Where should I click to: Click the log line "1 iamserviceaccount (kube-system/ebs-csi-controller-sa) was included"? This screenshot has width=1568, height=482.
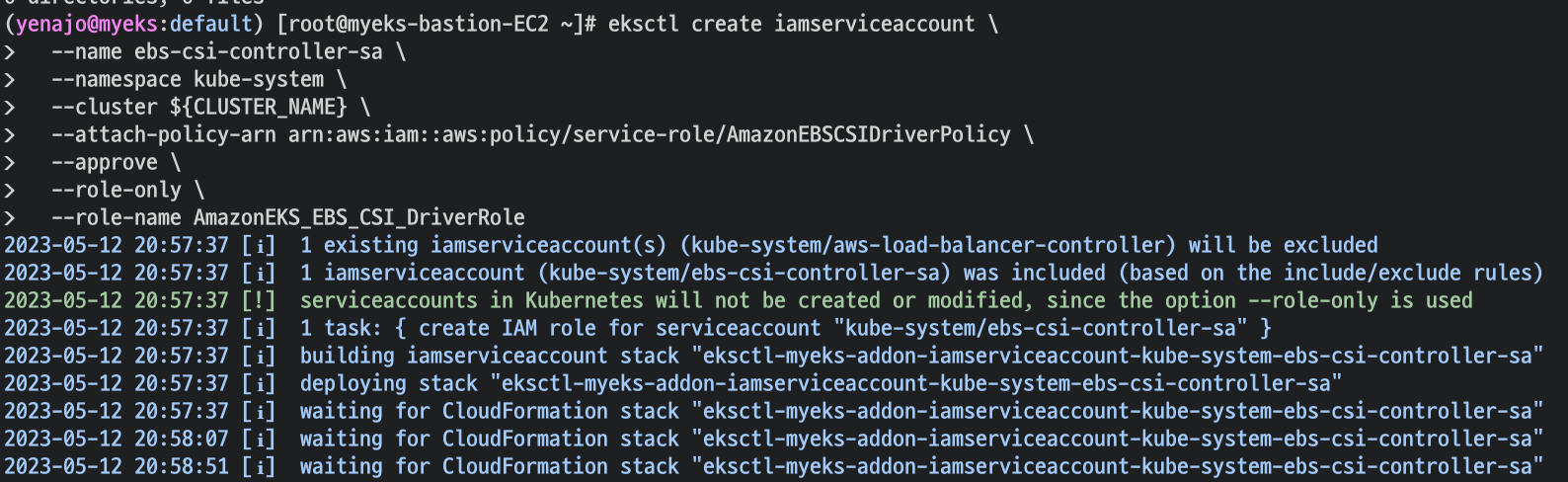tap(773, 273)
